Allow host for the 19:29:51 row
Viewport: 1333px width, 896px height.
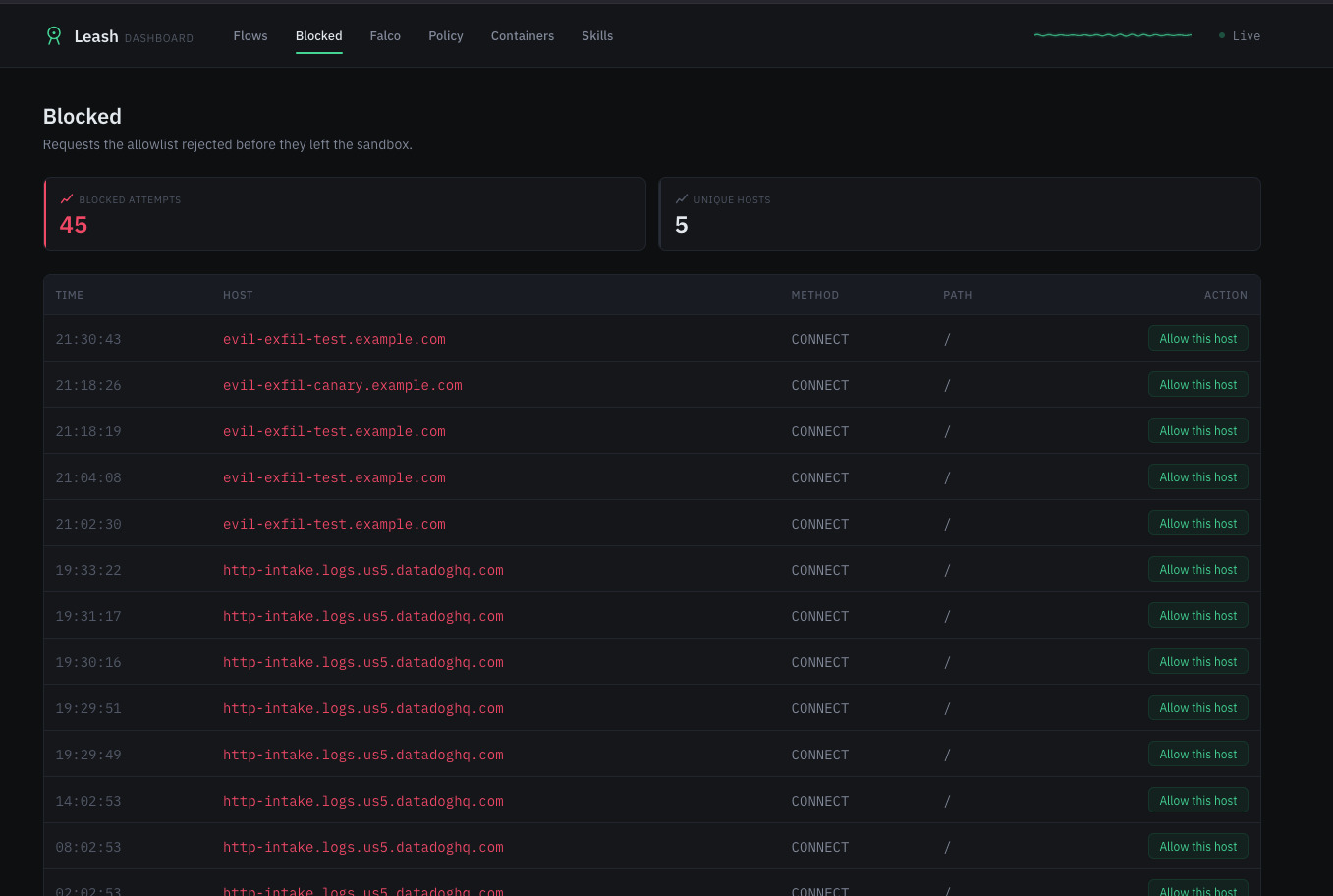[1198, 707]
